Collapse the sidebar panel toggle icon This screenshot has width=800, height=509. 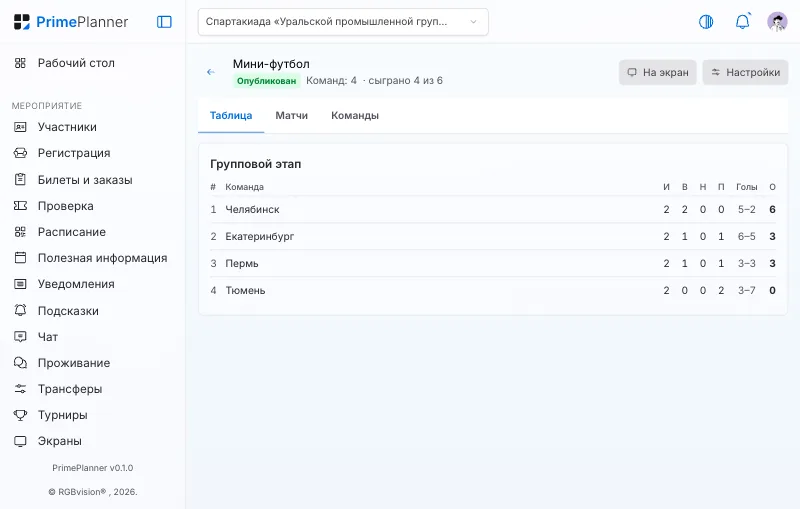tap(164, 22)
